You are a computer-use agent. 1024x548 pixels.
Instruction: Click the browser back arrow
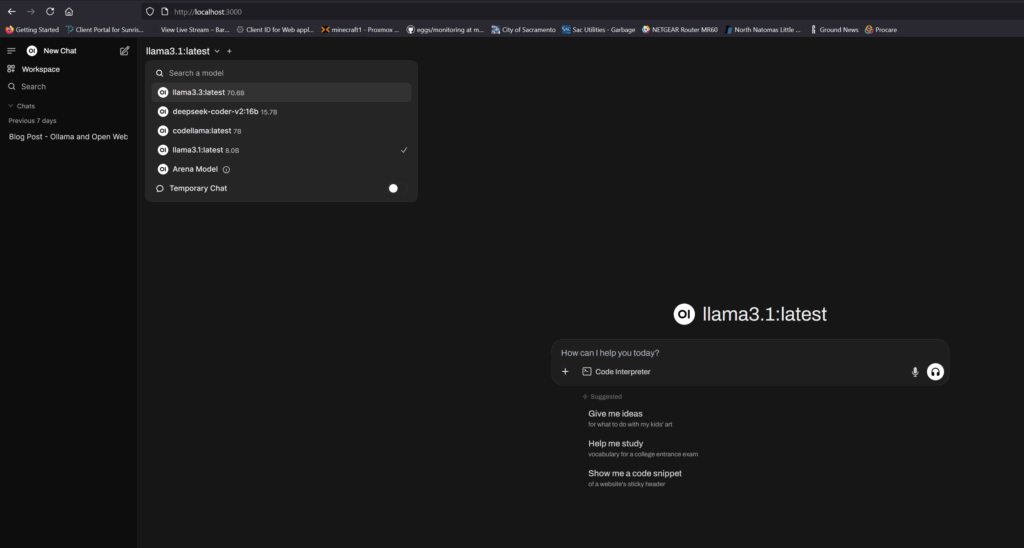pos(12,12)
